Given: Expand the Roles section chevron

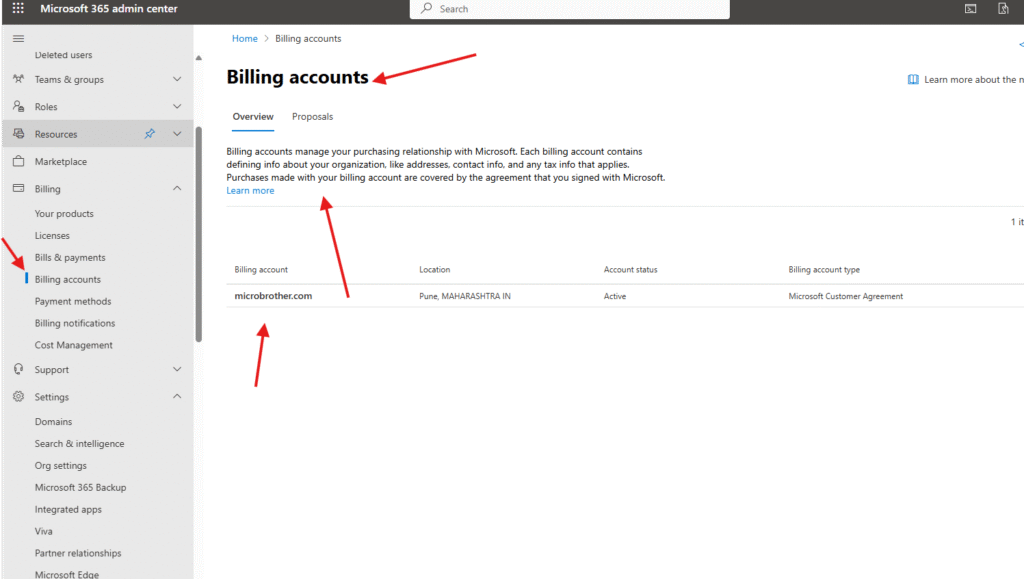Looking at the screenshot, I should coord(177,107).
